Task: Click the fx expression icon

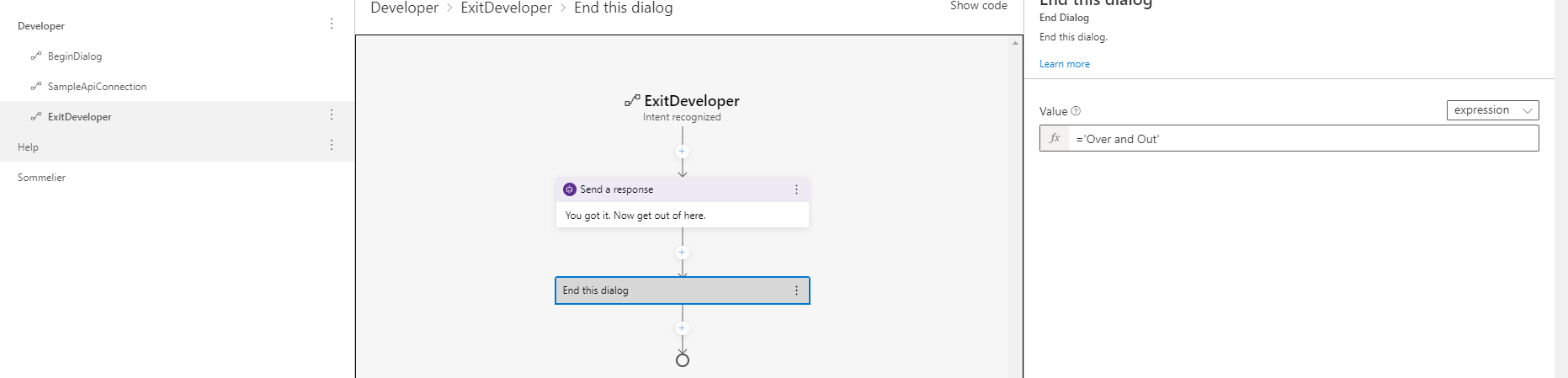Action: pyautogui.click(x=1055, y=138)
